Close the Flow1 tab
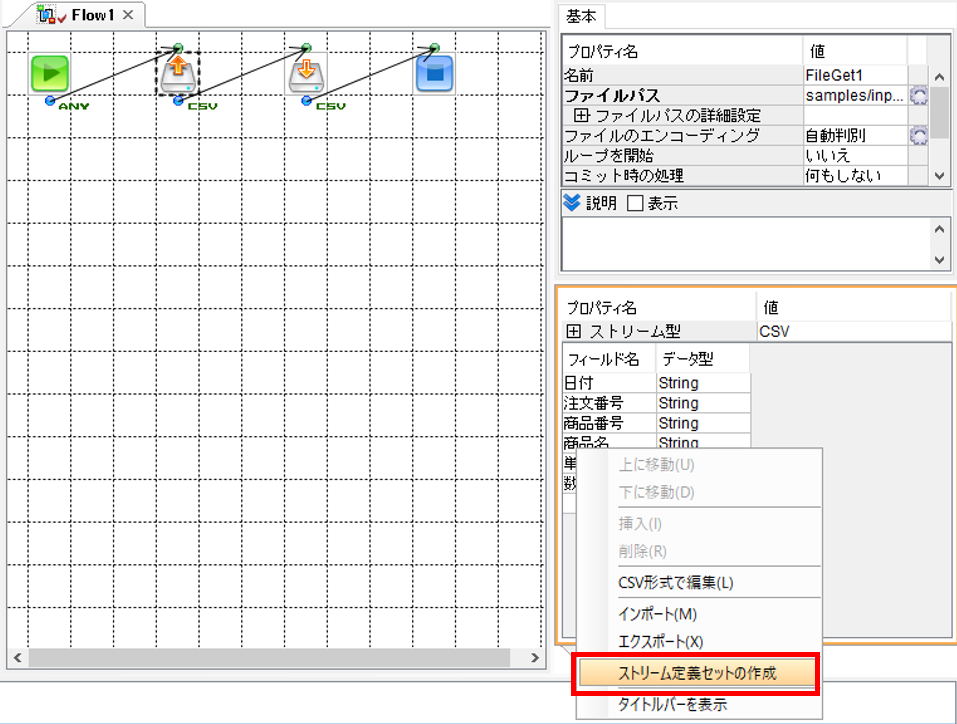This screenshot has height=724, width=957. click(x=128, y=15)
